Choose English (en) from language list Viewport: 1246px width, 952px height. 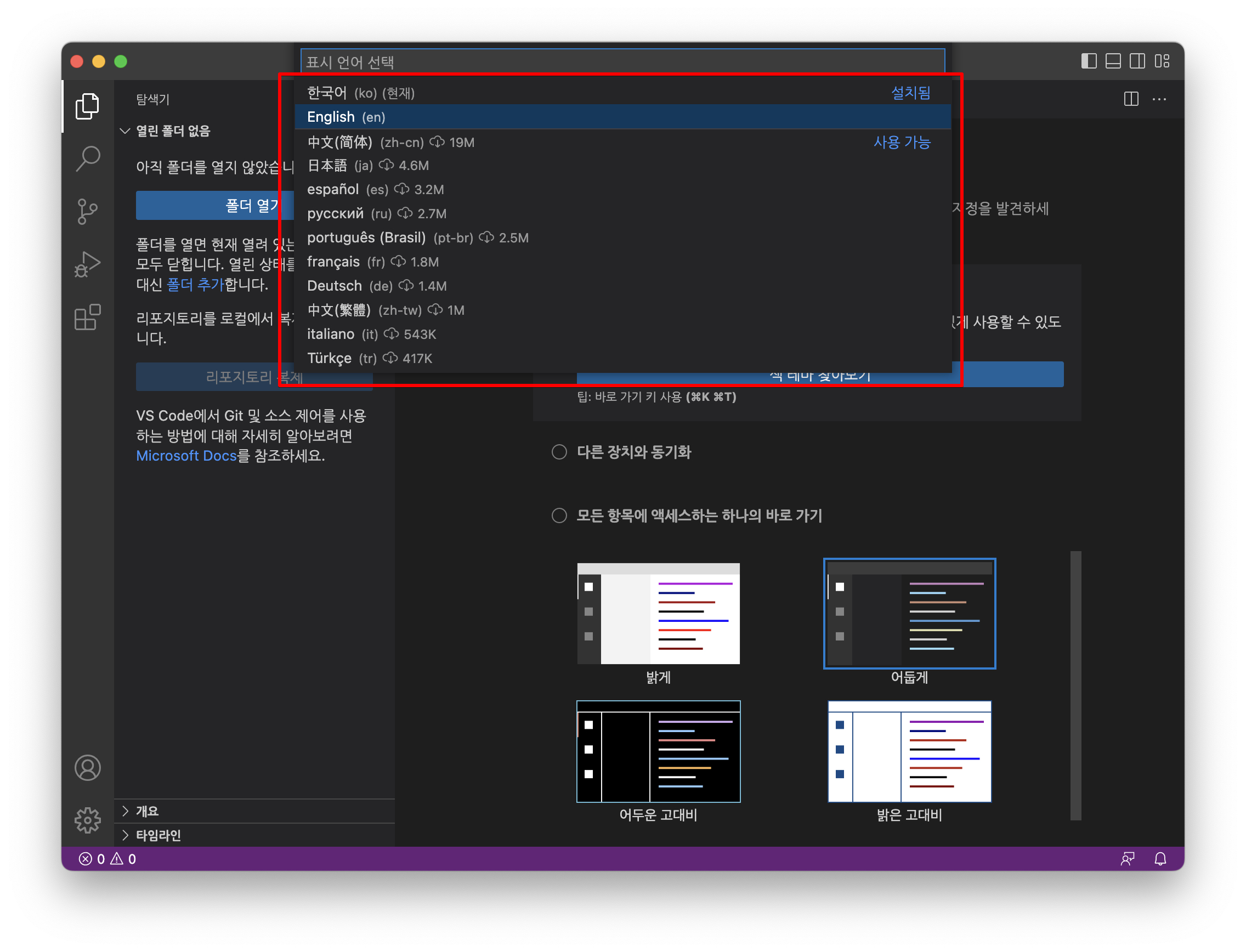pos(346,117)
